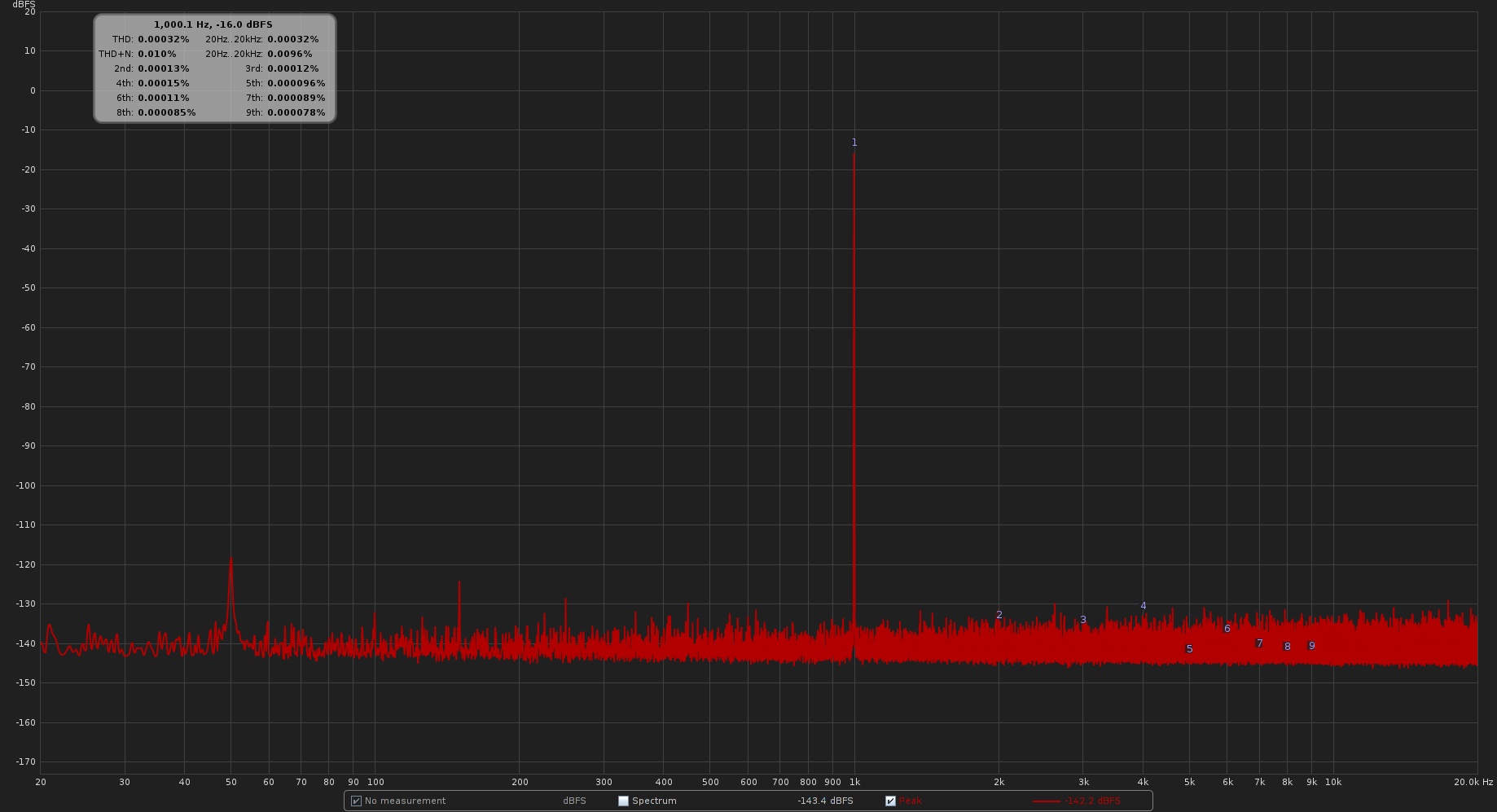Click the '50' frequency axis label

click(231, 782)
